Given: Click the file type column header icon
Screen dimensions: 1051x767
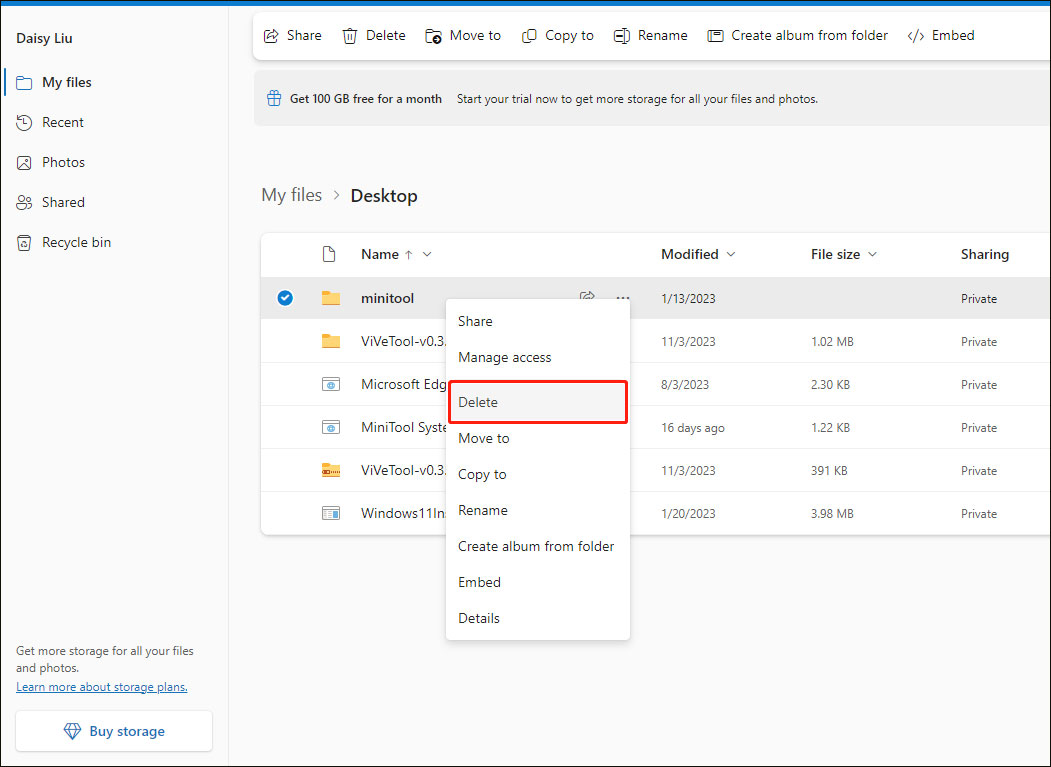Looking at the screenshot, I should click(328, 254).
